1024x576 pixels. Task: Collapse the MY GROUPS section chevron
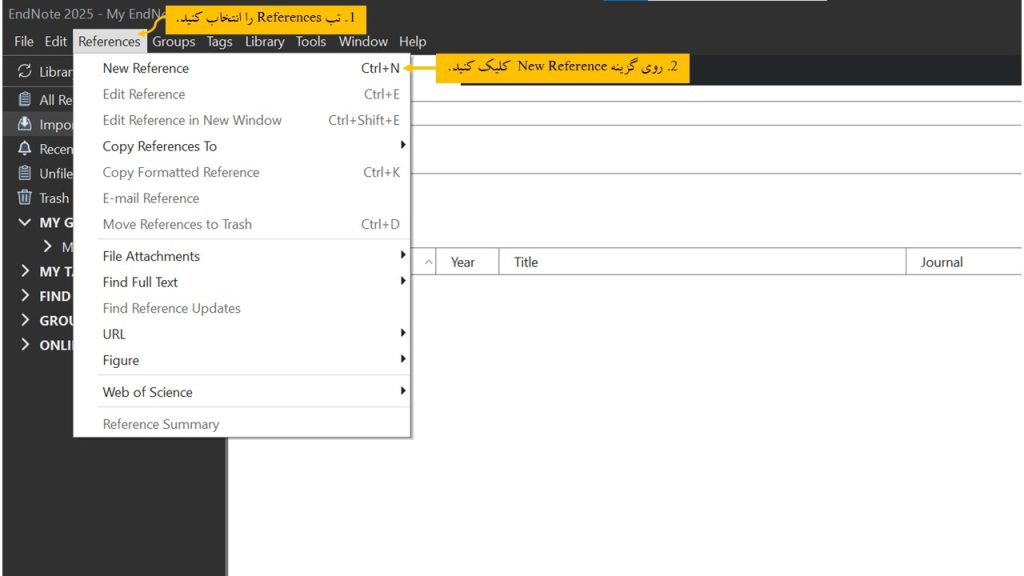coord(25,223)
